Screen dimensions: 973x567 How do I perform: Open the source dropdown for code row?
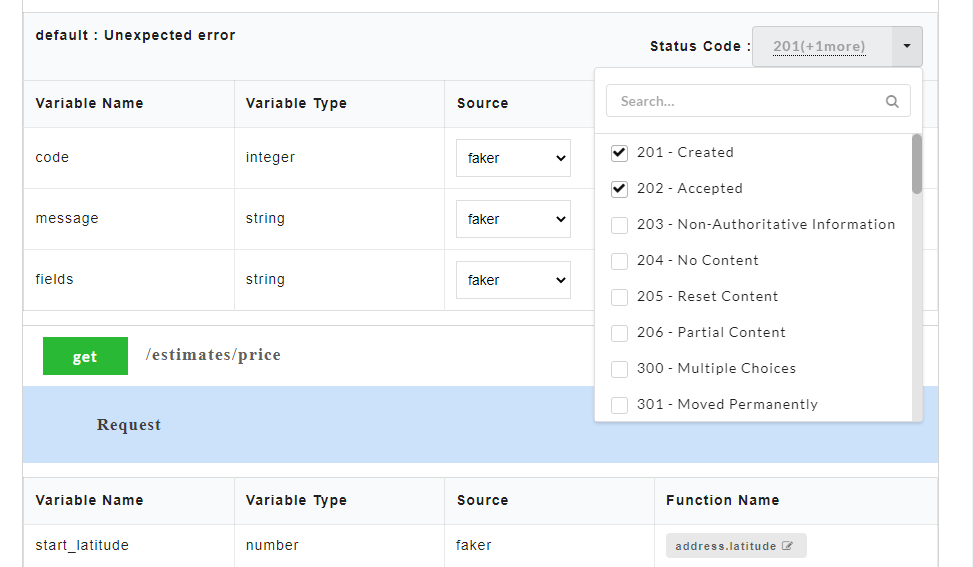[513, 158]
